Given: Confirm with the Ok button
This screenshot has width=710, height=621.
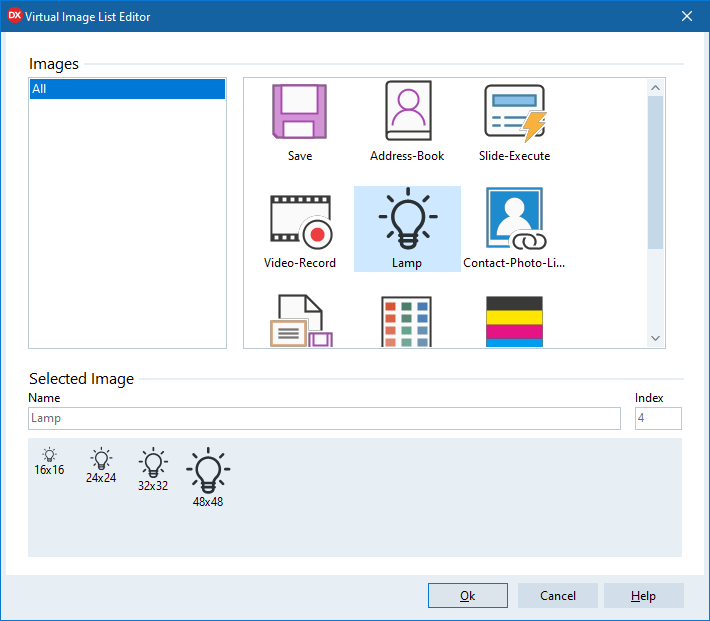Looking at the screenshot, I should [x=468, y=596].
